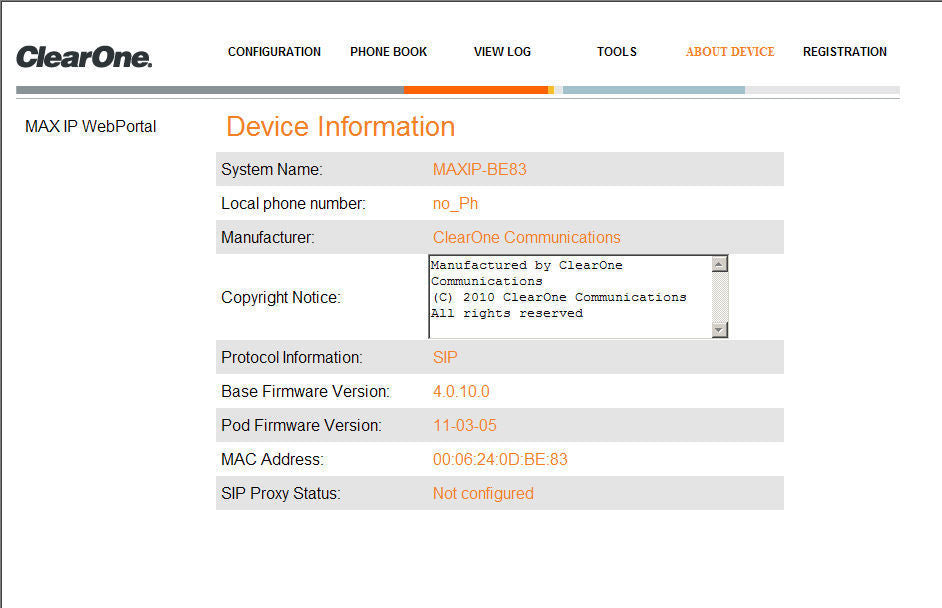Click the MAC address value
The height and width of the screenshot is (608, 942).
point(500,460)
